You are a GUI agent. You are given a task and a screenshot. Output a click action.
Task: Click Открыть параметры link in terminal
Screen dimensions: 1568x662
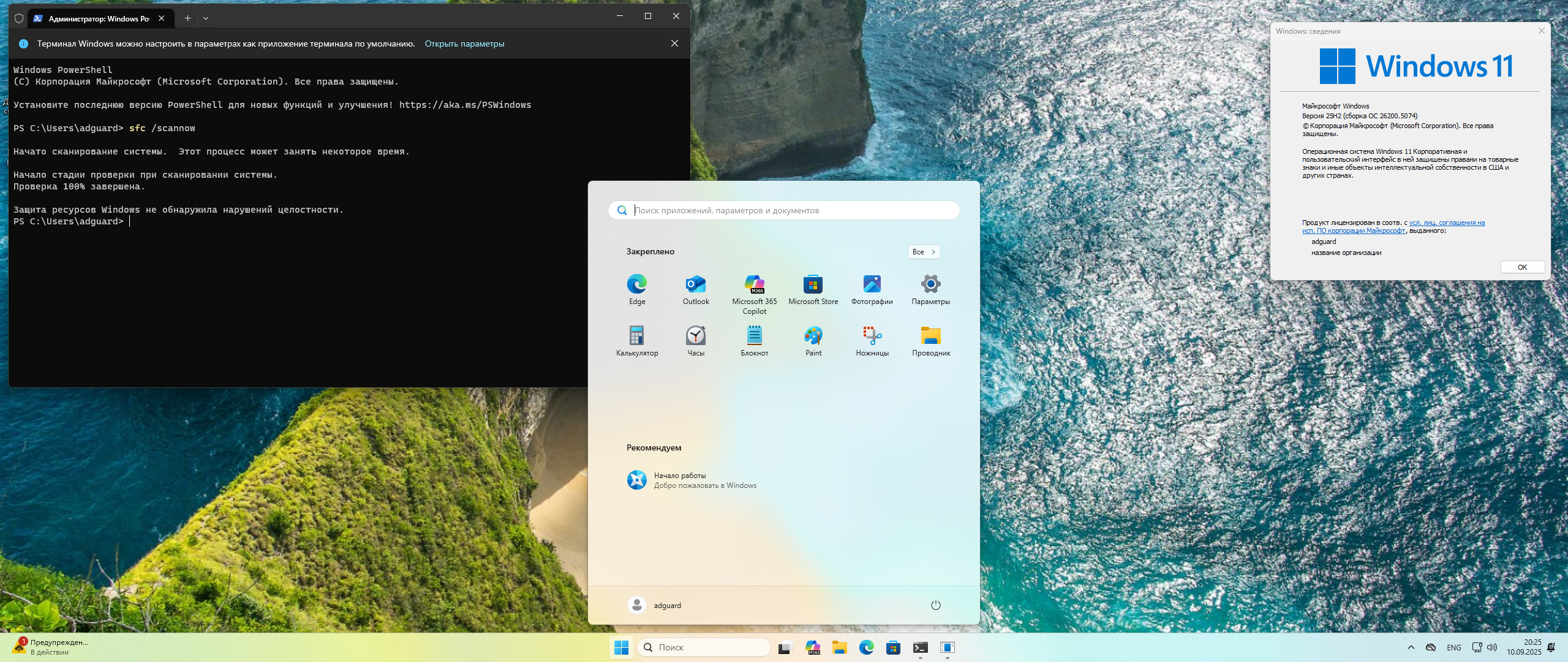click(x=464, y=44)
